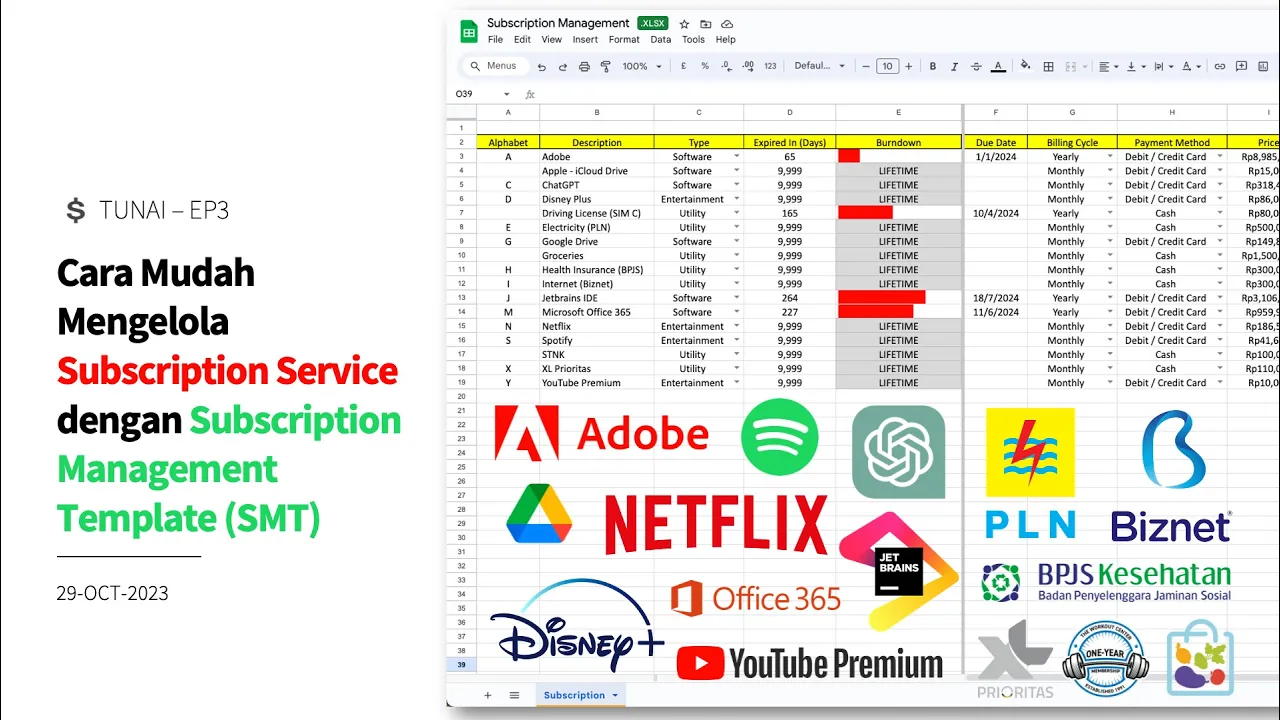
Task: Open the Help menu
Action: click(726, 40)
